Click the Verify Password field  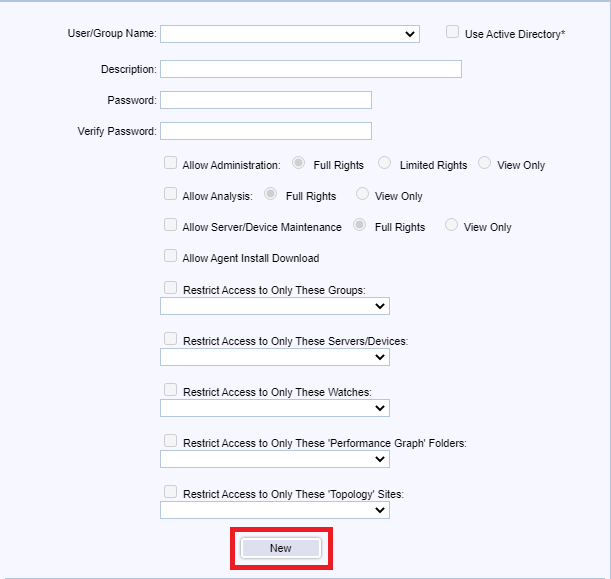pyautogui.click(x=265, y=131)
